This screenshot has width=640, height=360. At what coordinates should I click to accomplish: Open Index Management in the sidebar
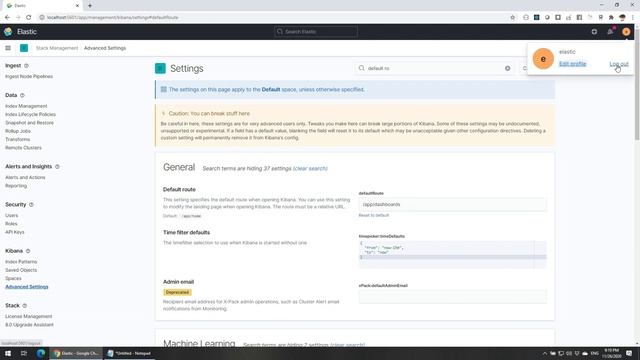pos(26,106)
